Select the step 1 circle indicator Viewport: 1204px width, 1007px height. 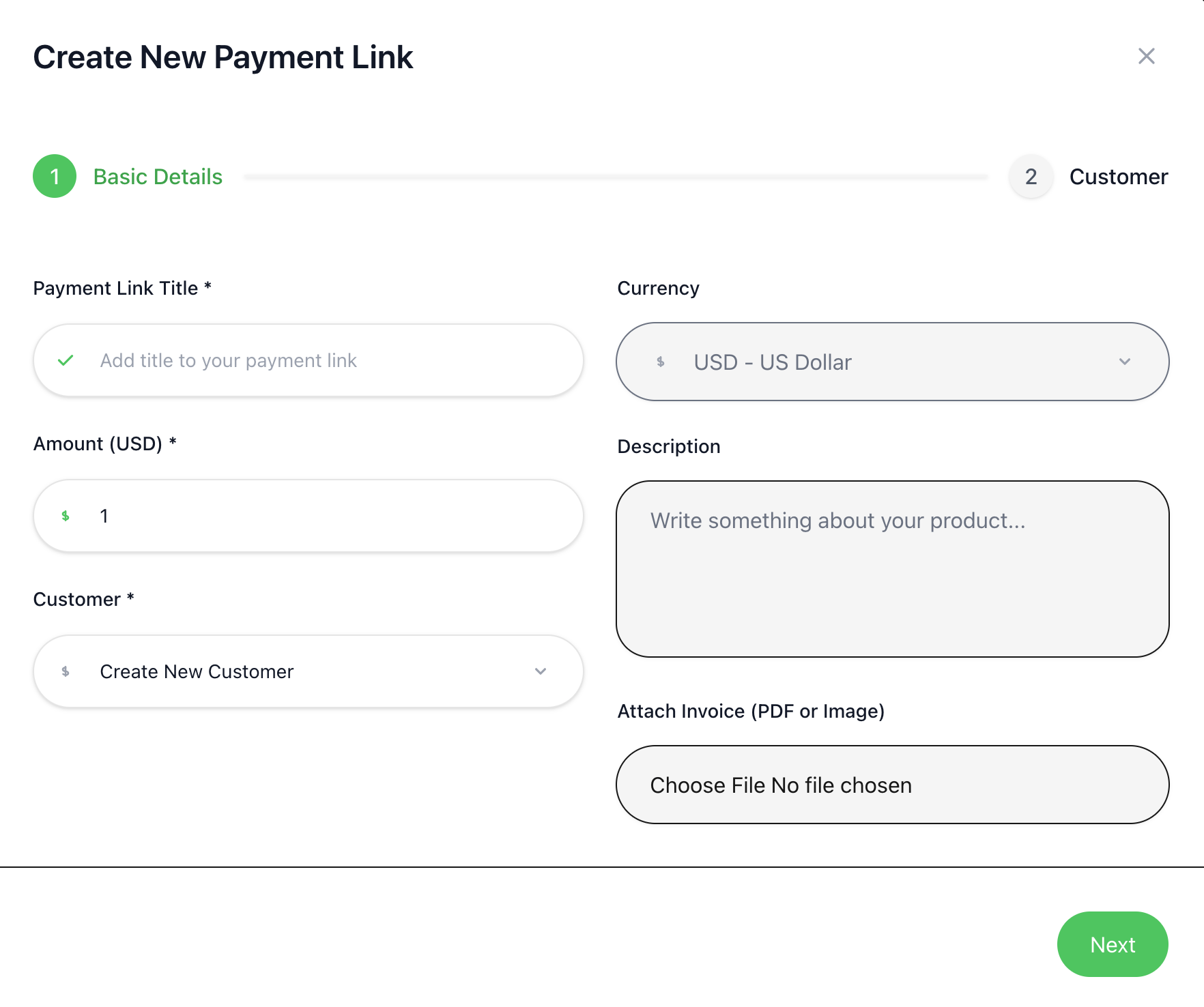(55, 176)
